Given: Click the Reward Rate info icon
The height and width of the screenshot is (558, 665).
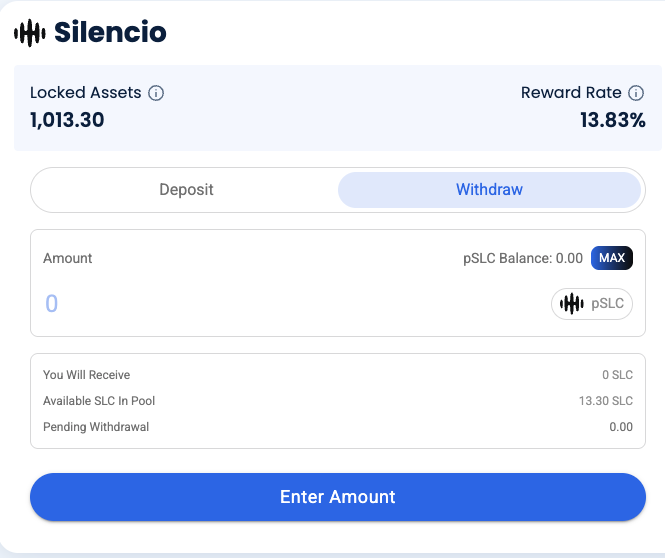Looking at the screenshot, I should (x=636, y=93).
